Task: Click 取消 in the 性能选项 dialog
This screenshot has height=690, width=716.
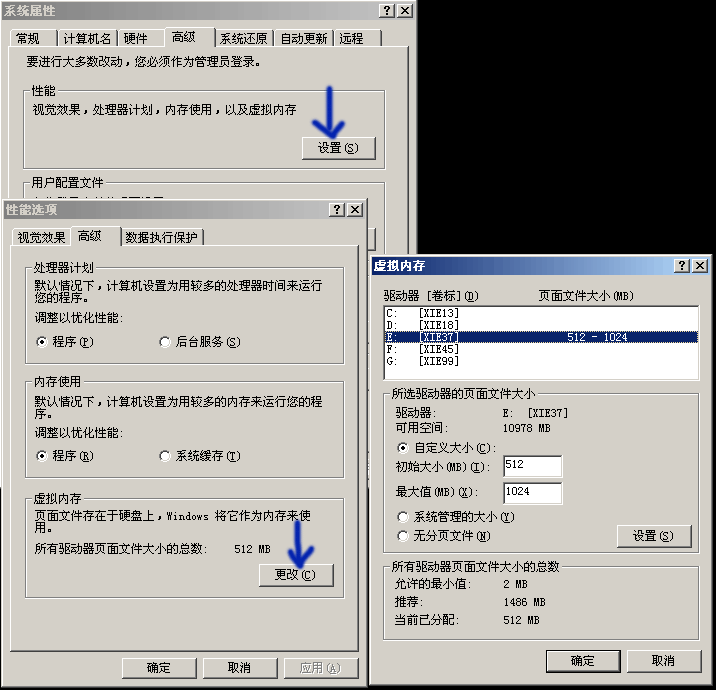Action: point(238,668)
